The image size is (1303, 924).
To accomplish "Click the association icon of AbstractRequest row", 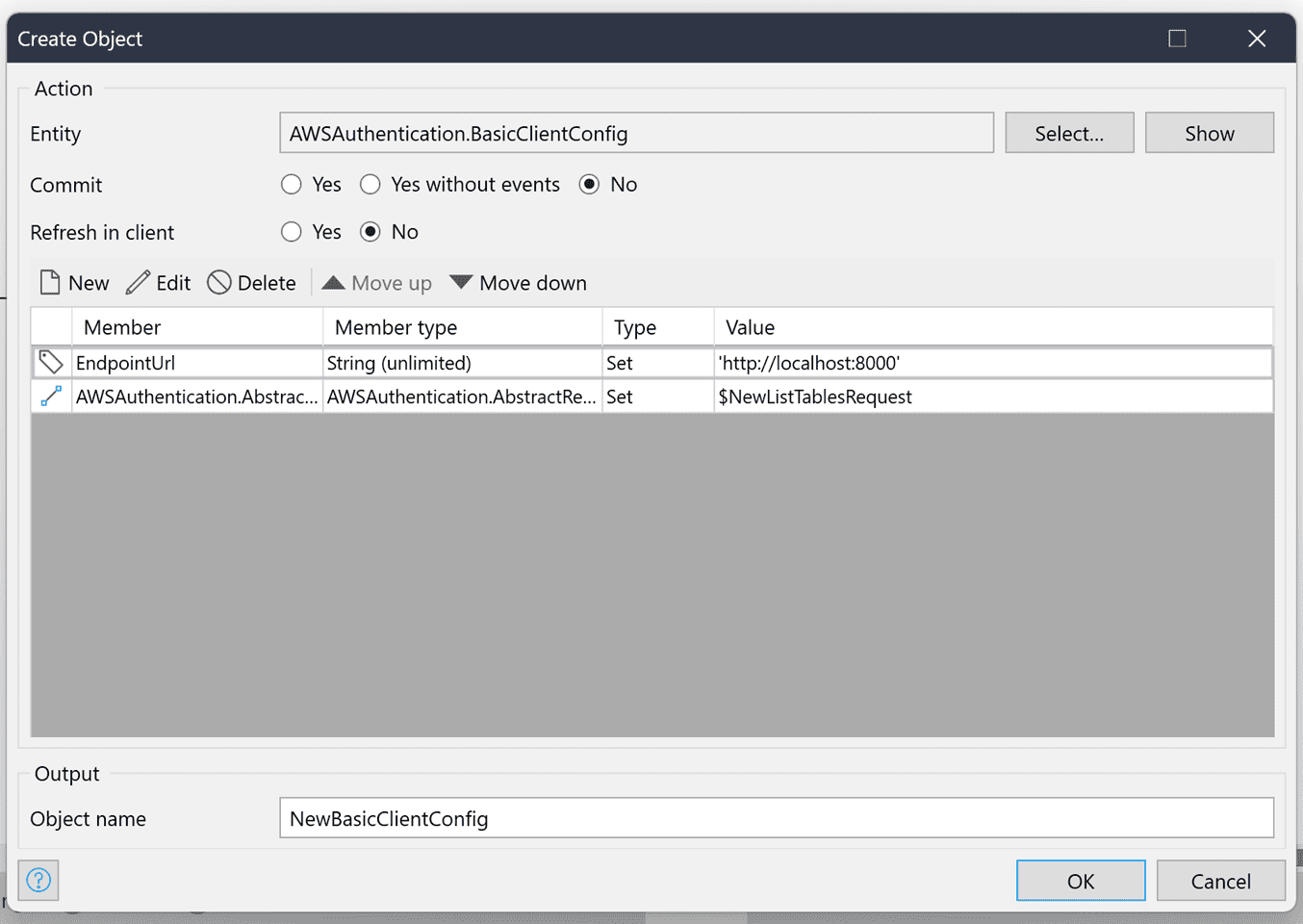I will coord(51,397).
